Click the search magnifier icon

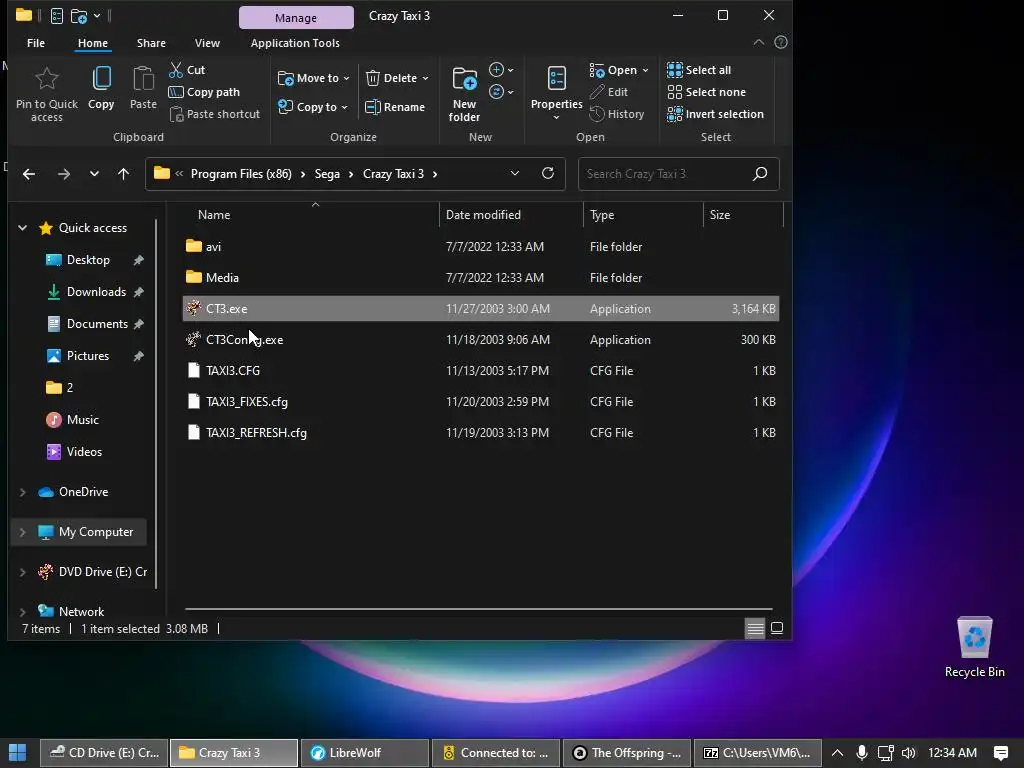pos(760,174)
